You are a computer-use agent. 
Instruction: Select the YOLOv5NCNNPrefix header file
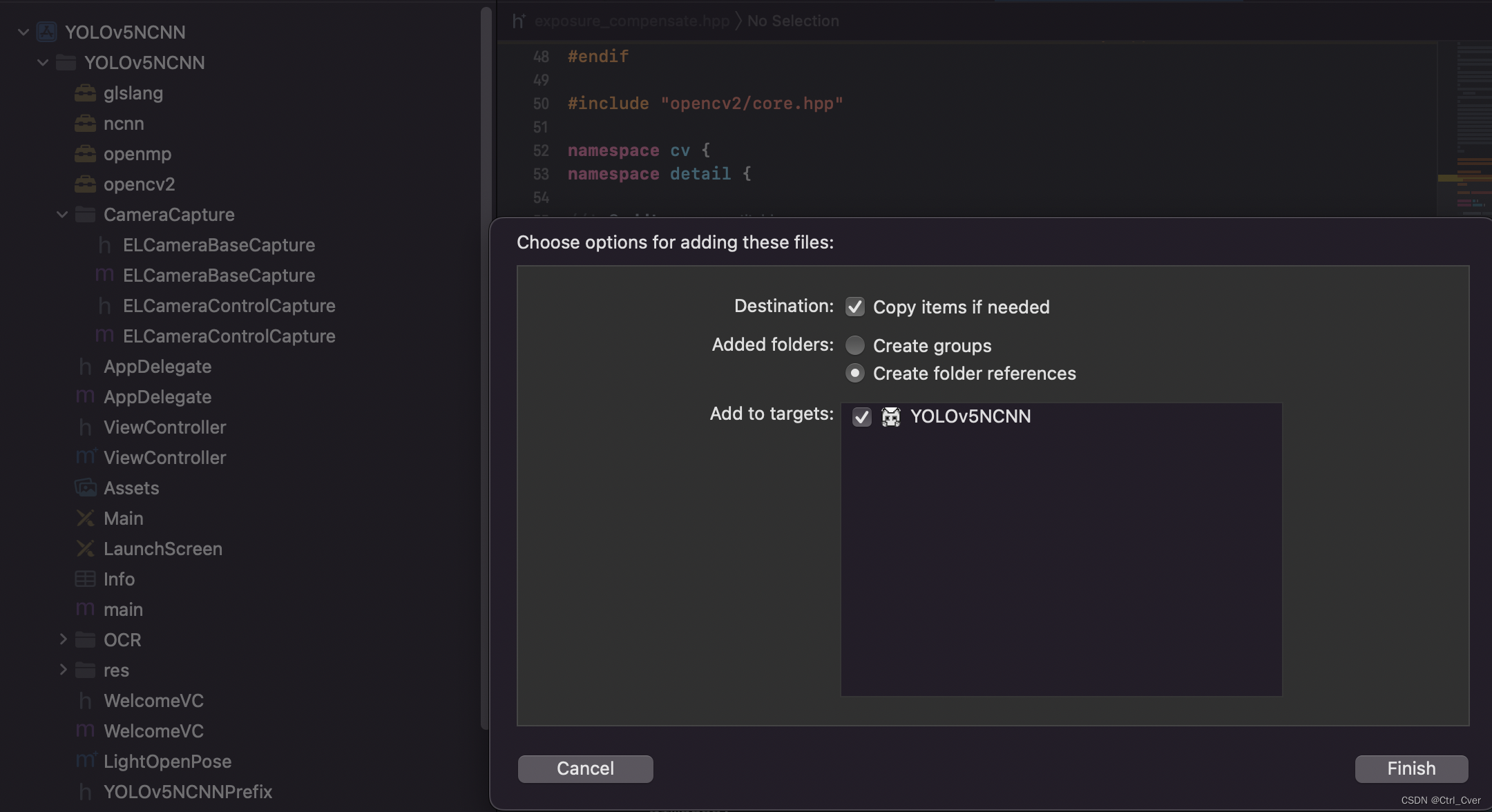coord(188,791)
